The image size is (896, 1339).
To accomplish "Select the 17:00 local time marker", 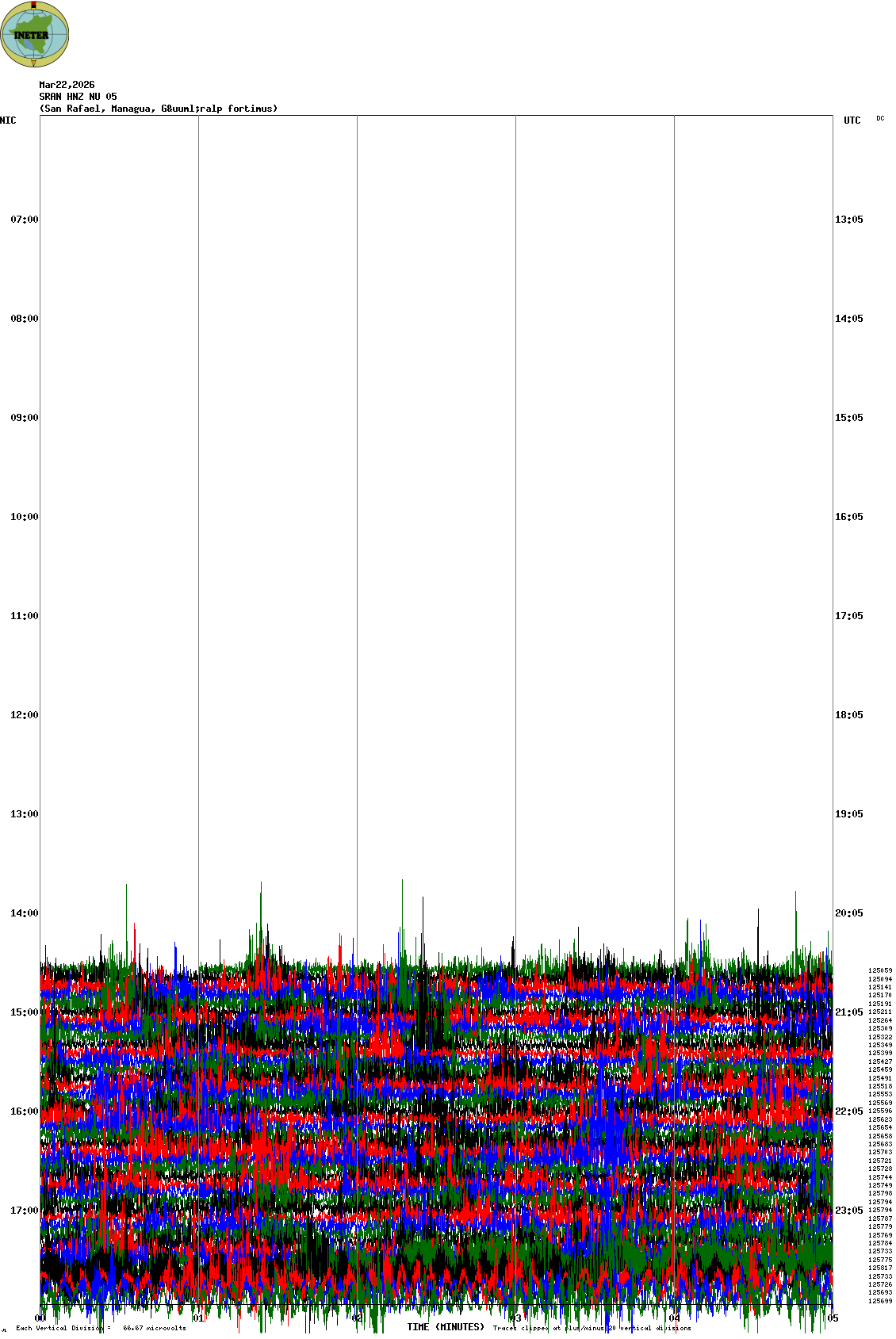I will pyautogui.click(x=24, y=1211).
